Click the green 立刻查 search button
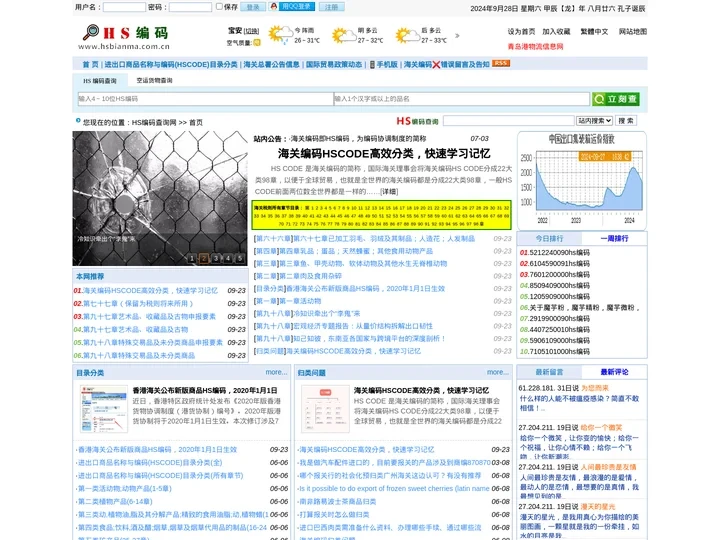Screen dimensions: 720x540 [616, 99]
